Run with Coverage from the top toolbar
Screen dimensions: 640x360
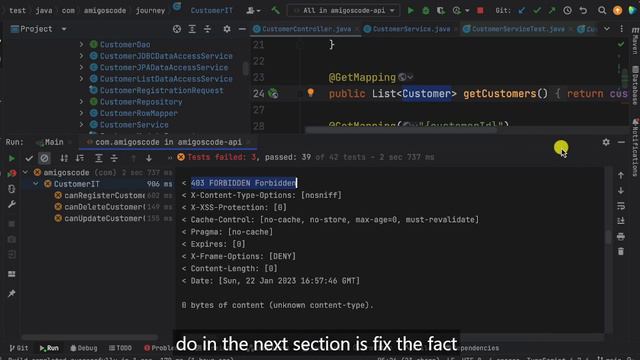(441, 11)
